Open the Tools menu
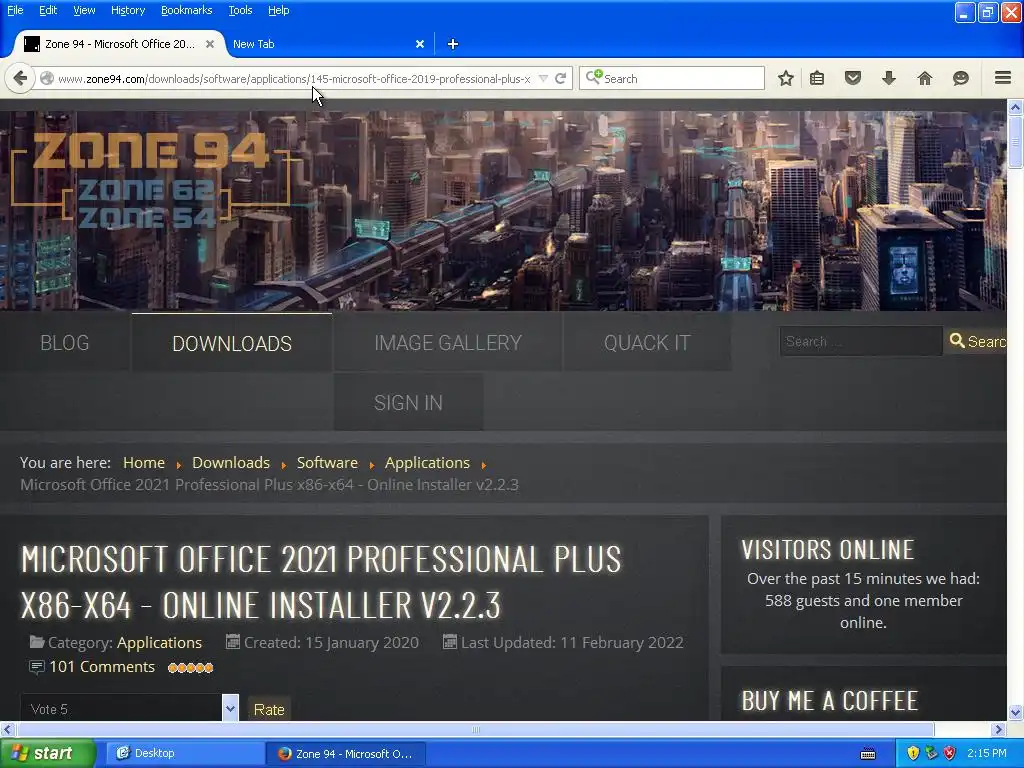The width and height of the screenshot is (1024, 768). click(x=240, y=10)
